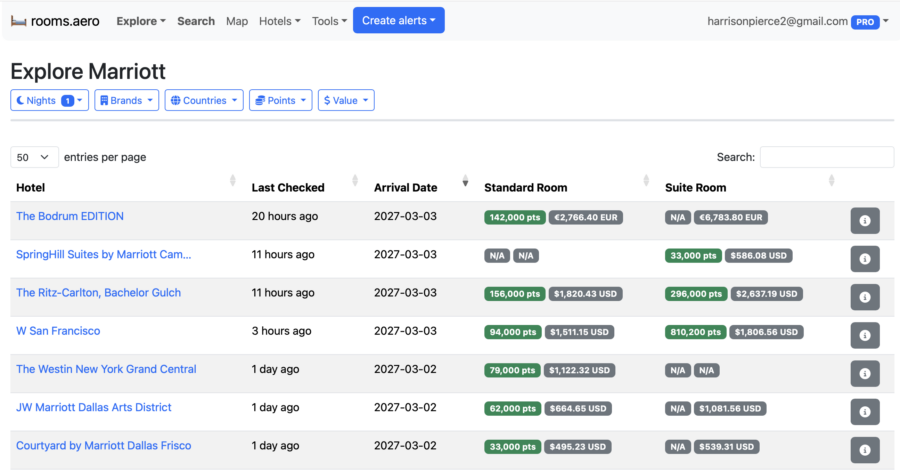Click the 296,000 pts suite badge
900x472 pixels.
coord(696,294)
